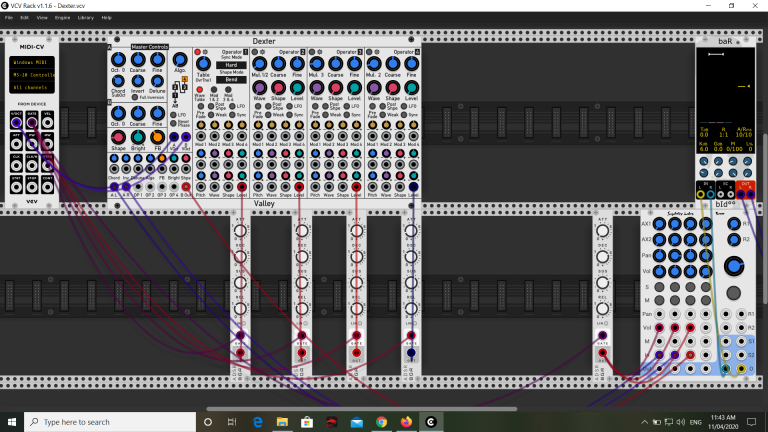Image resolution: width=768 pixels, height=432 pixels.
Task: Click the large grey button on mixer
Action: (734, 293)
